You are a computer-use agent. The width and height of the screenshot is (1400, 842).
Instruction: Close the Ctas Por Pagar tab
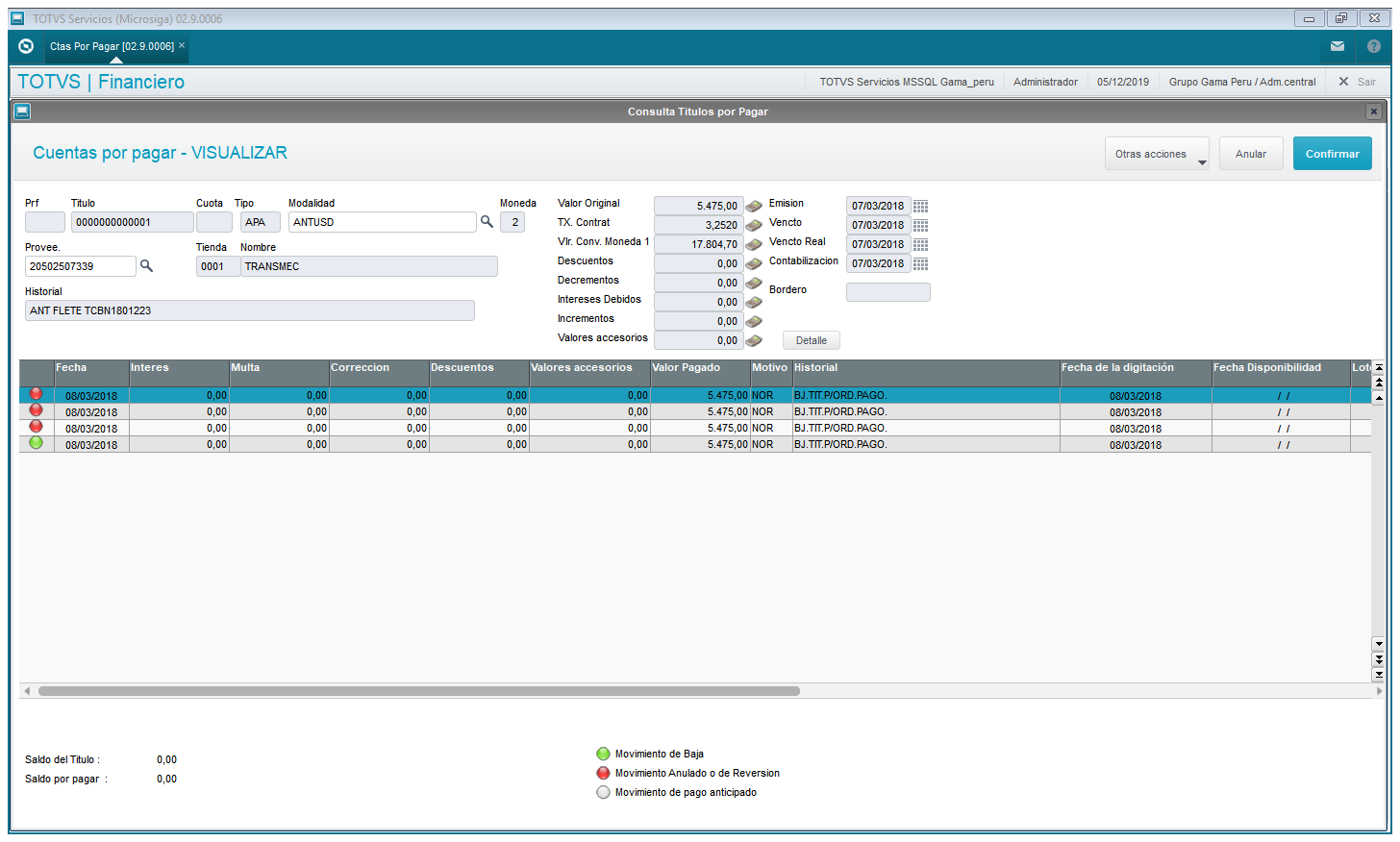182,45
